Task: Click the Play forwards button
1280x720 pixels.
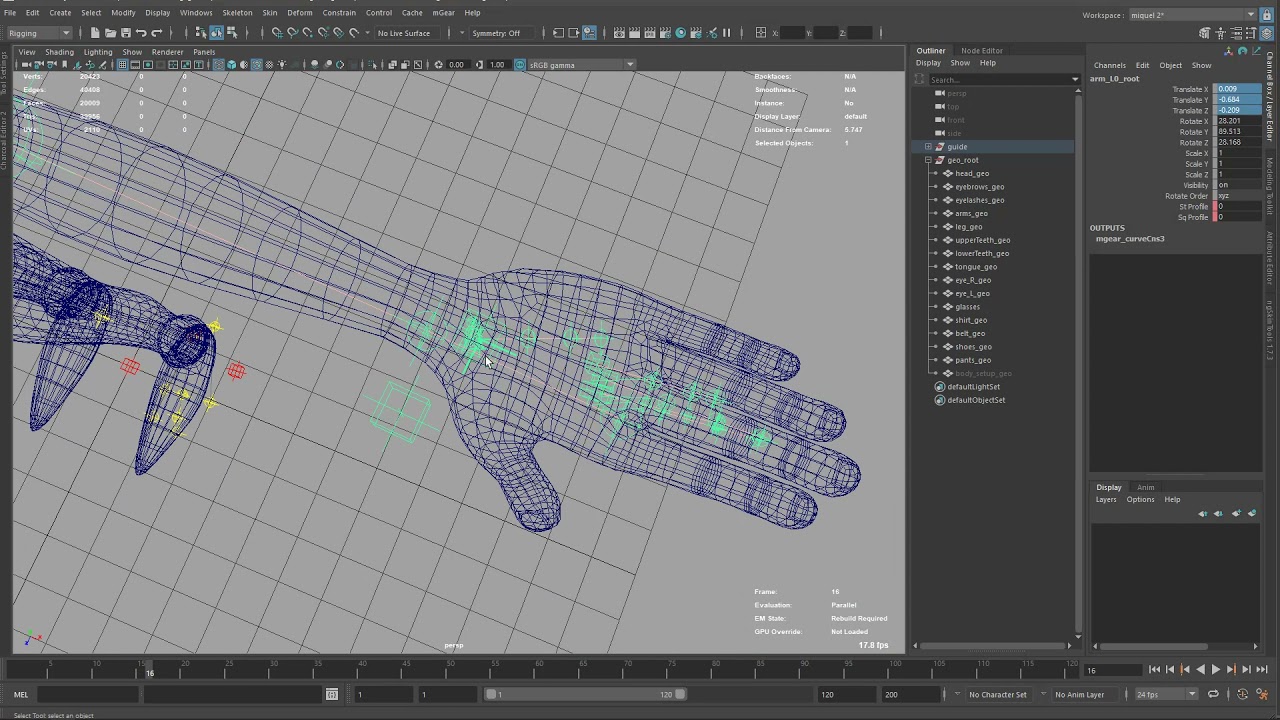Action: point(1215,670)
